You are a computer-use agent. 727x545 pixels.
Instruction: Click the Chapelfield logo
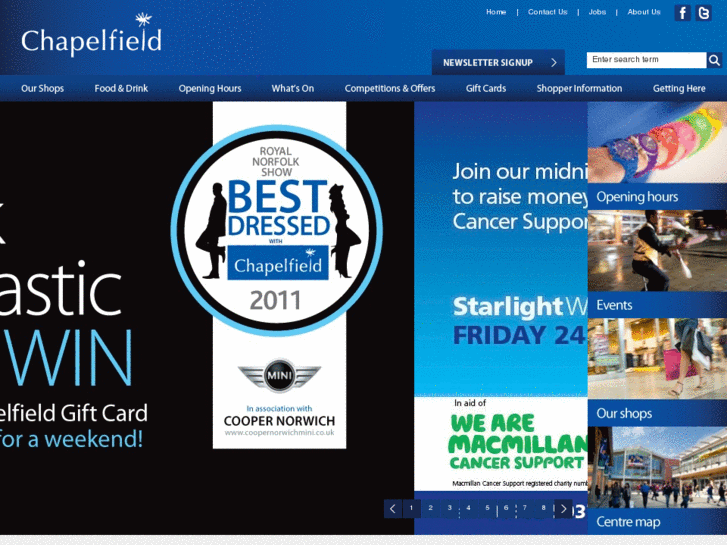[x=91, y=35]
